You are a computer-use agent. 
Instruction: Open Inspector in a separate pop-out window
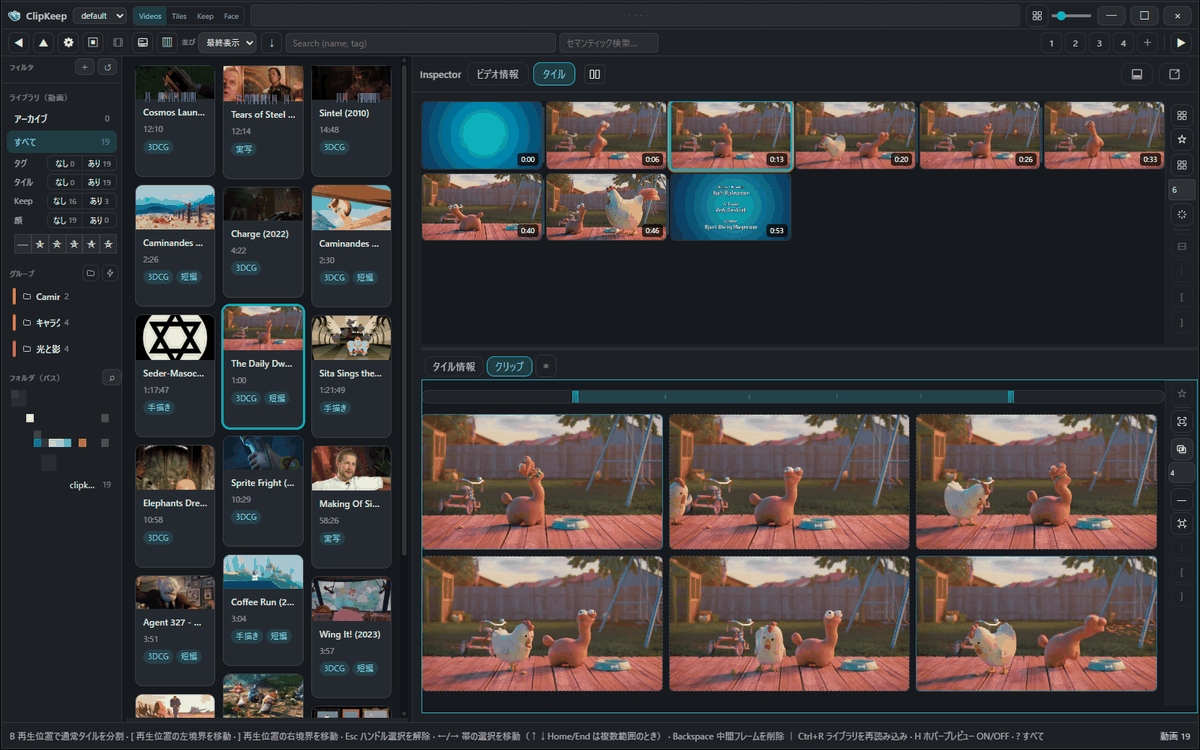[1172, 74]
